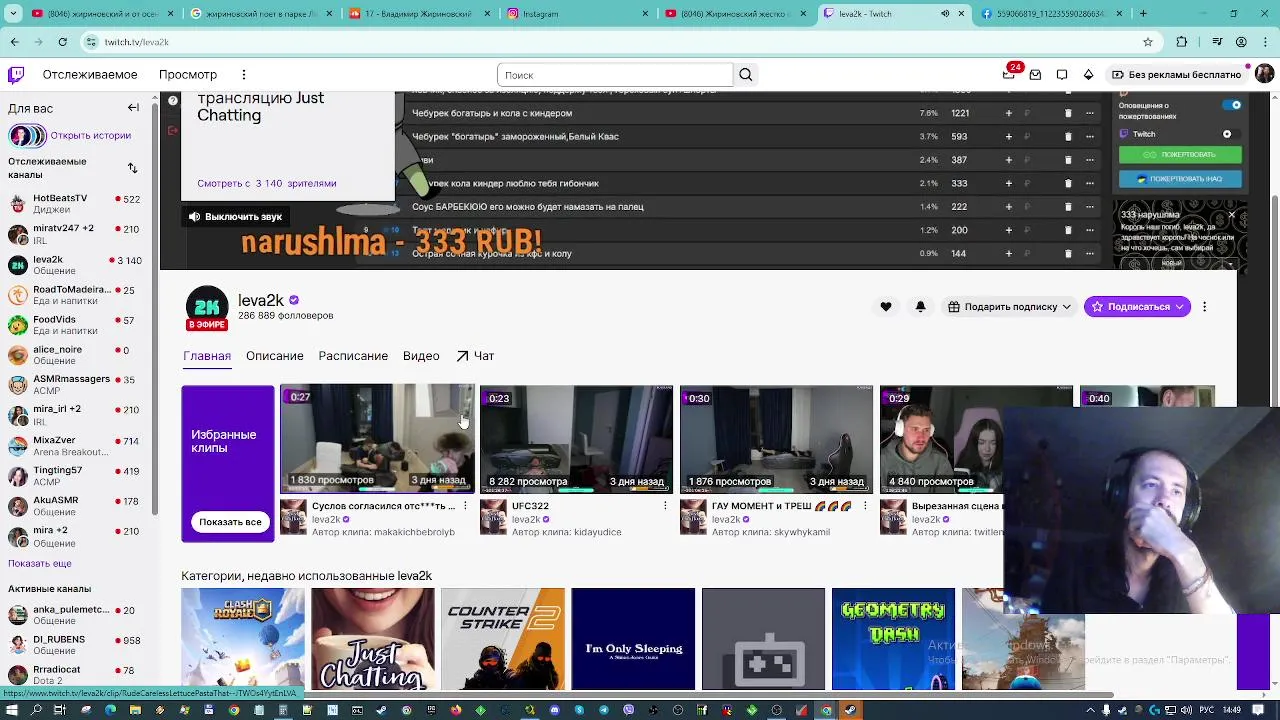Mute the stream with Выключить звук
Viewport: 1280px width, 720px height.
pyautogui.click(x=236, y=216)
